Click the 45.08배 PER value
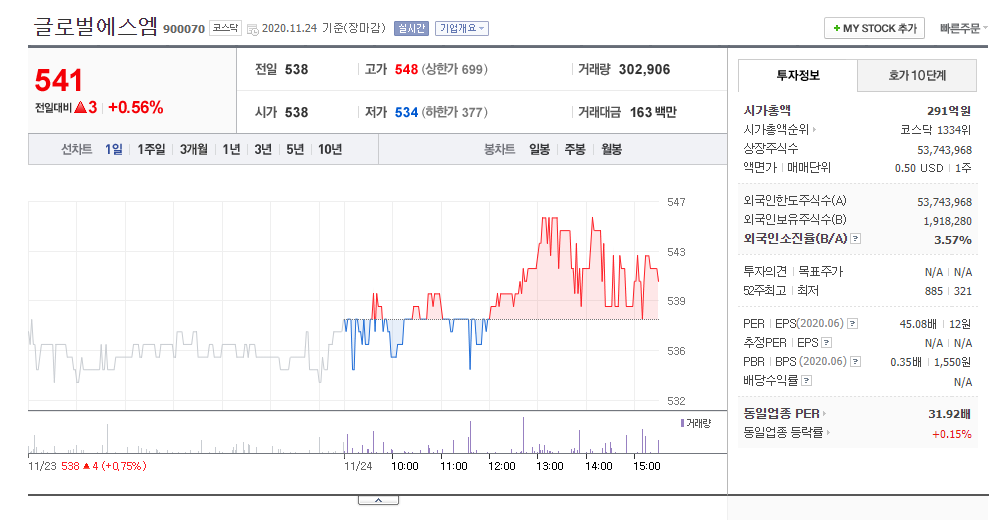The width and height of the screenshot is (1002, 520). click(918, 324)
